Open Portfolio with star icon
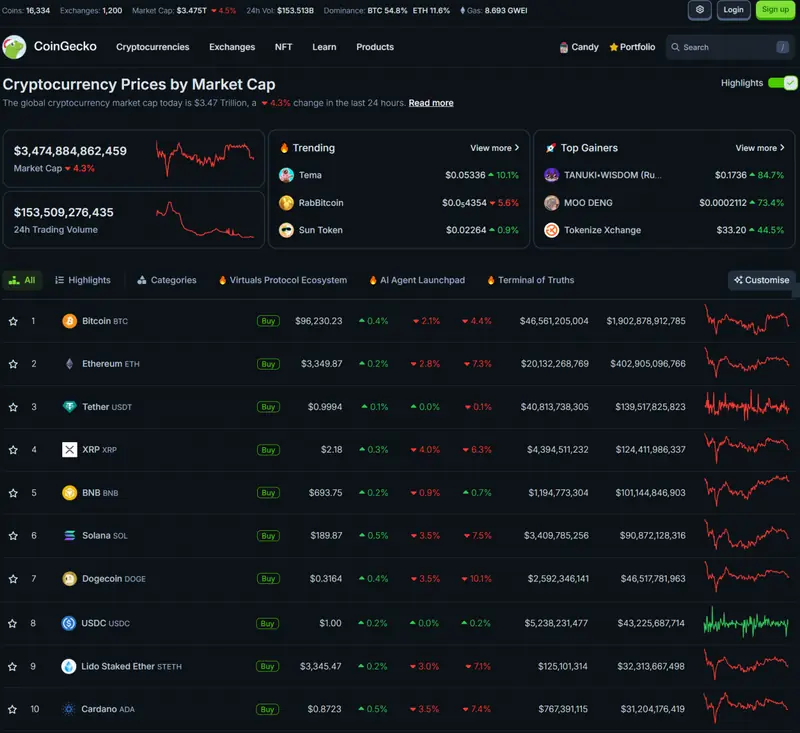Image resolution: width=800 pixels, height=733 pixels. [632, 47]
